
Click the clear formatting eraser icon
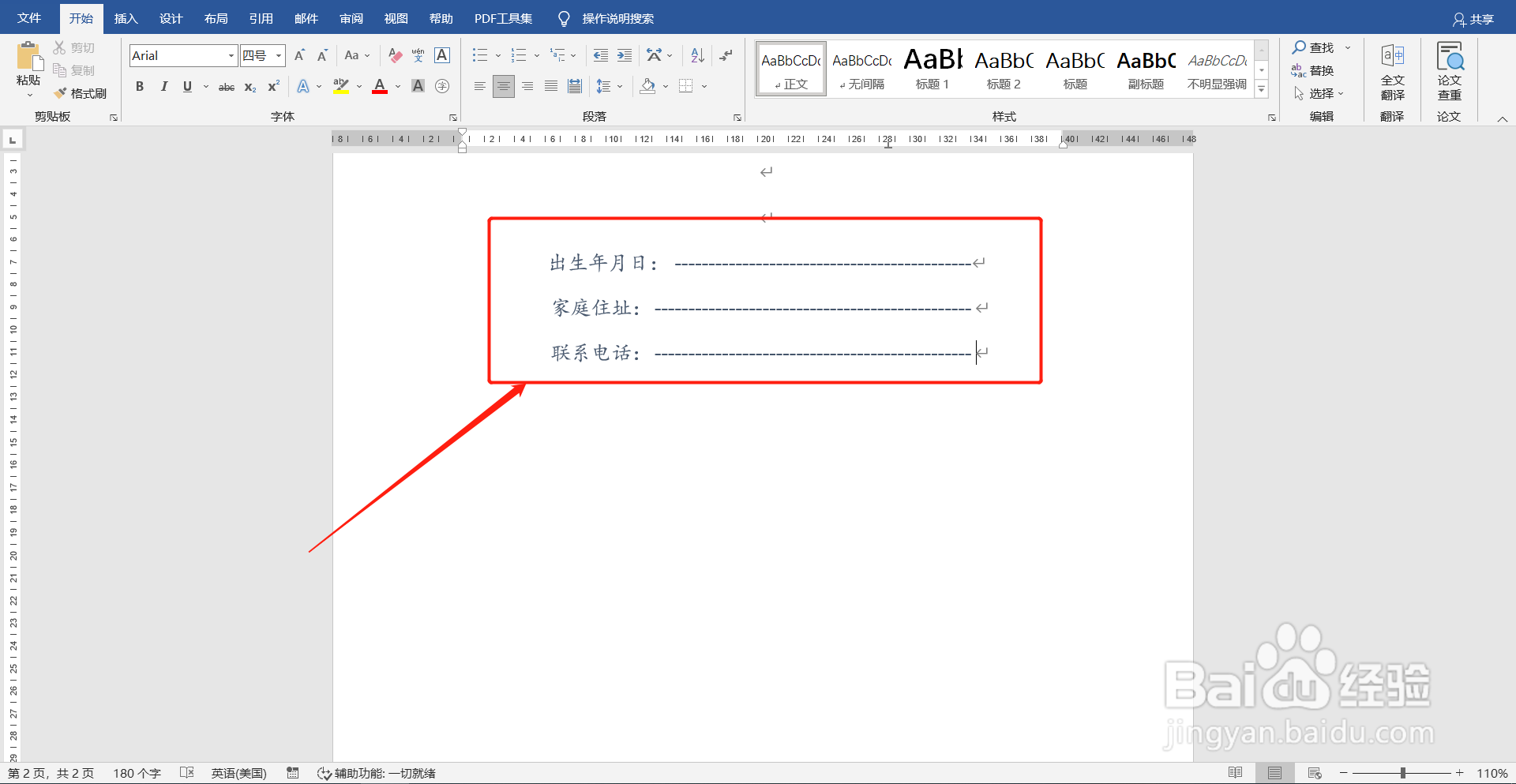pyautogui.click(x=396, y=55)
